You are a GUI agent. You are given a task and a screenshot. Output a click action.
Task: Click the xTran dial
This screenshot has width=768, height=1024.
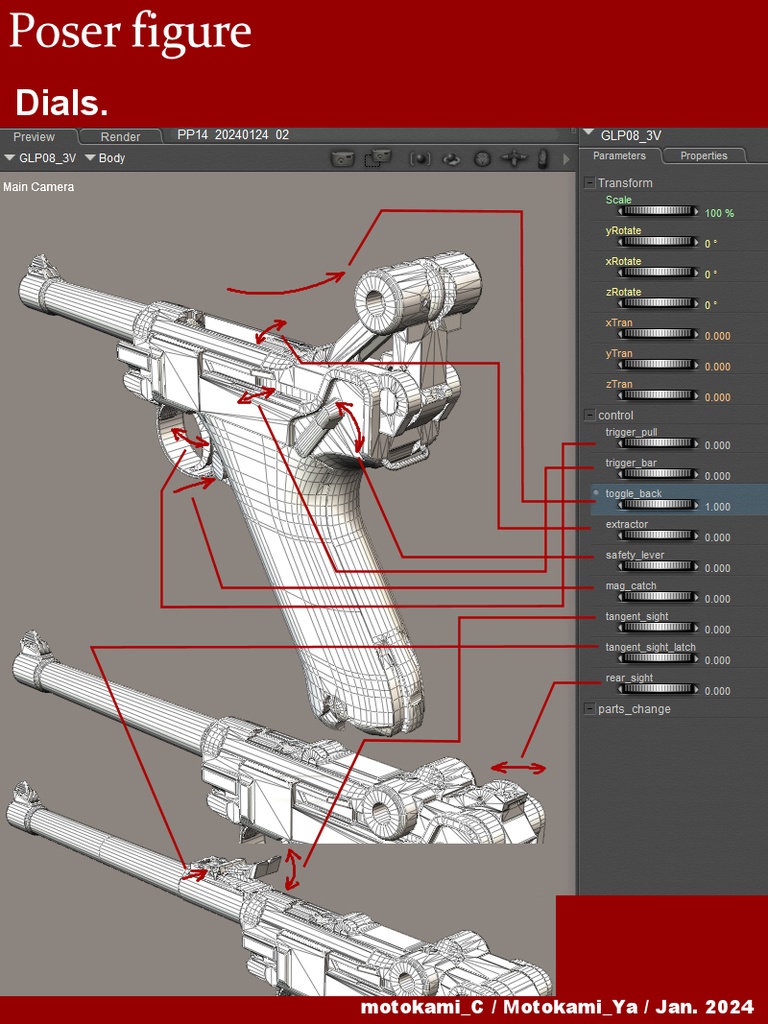pos(658,334)
